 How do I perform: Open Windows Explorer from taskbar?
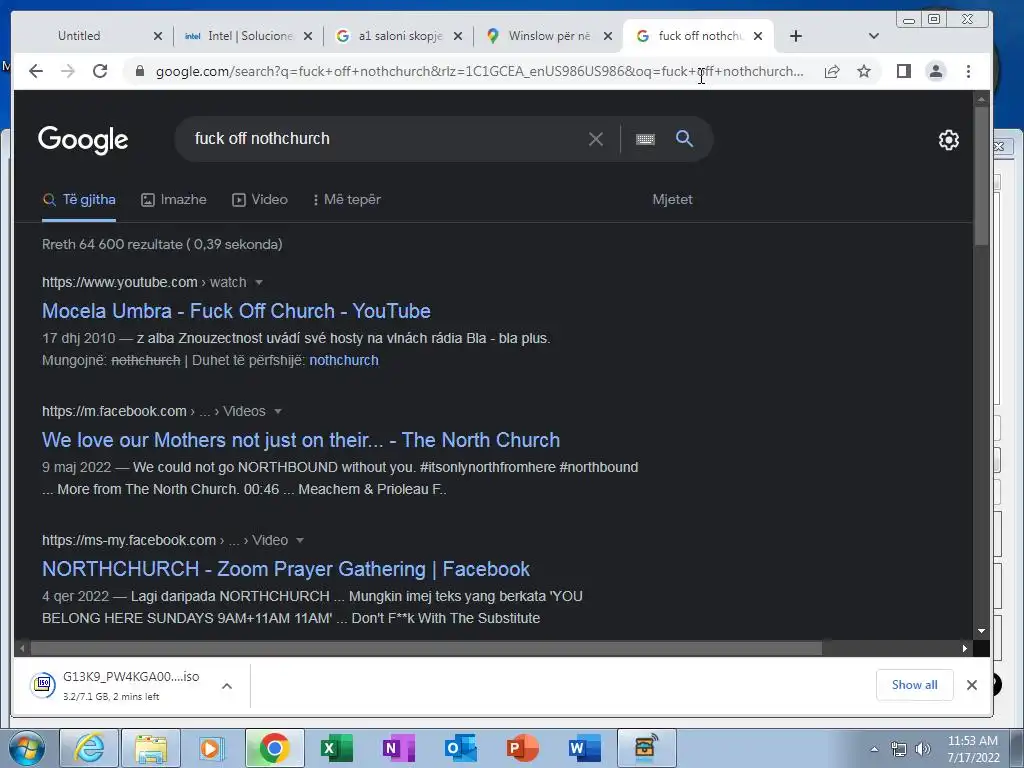(151, 748)
